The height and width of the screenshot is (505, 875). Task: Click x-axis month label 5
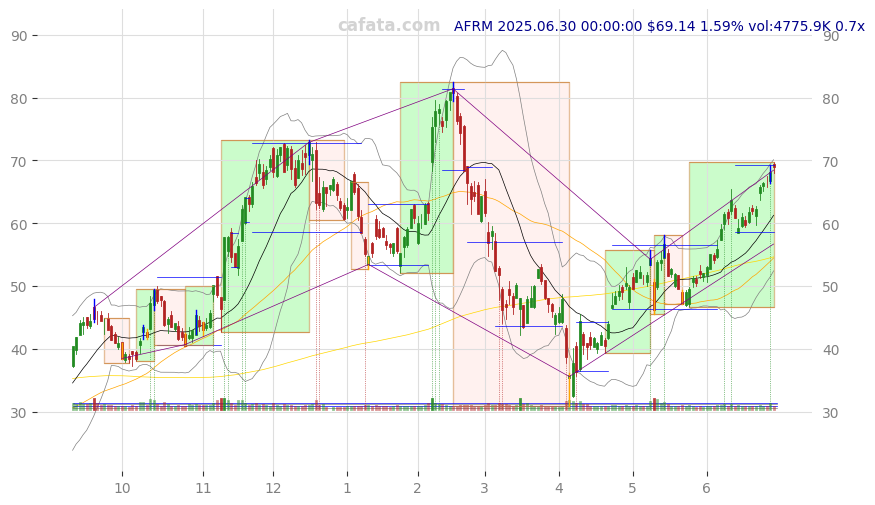pos(632,488)
